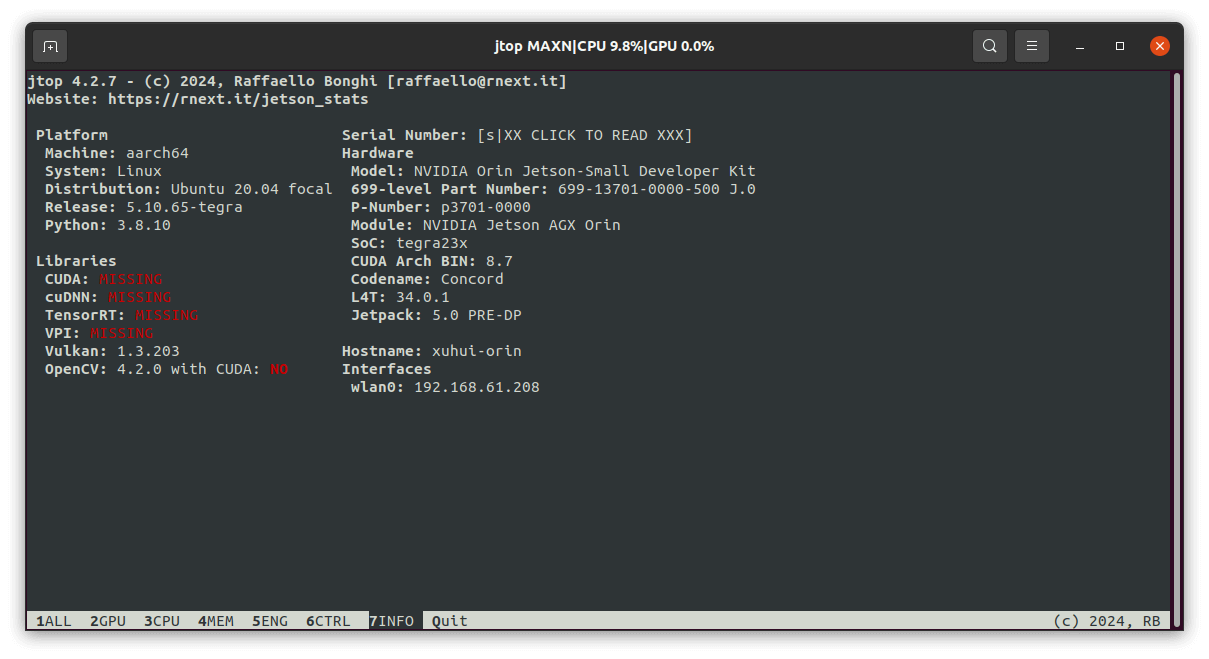
Task: Select the 7INFO tab
Action: coord(392,621)
